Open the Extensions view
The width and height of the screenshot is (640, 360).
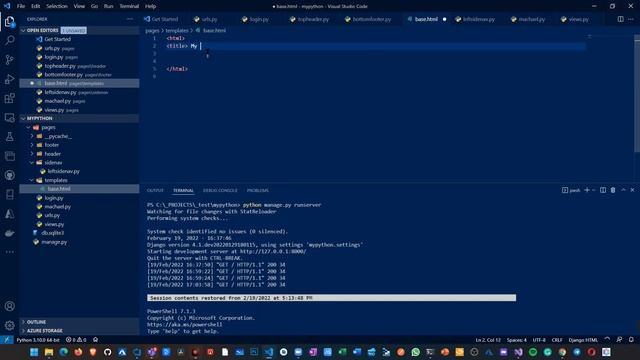[9, 98]
